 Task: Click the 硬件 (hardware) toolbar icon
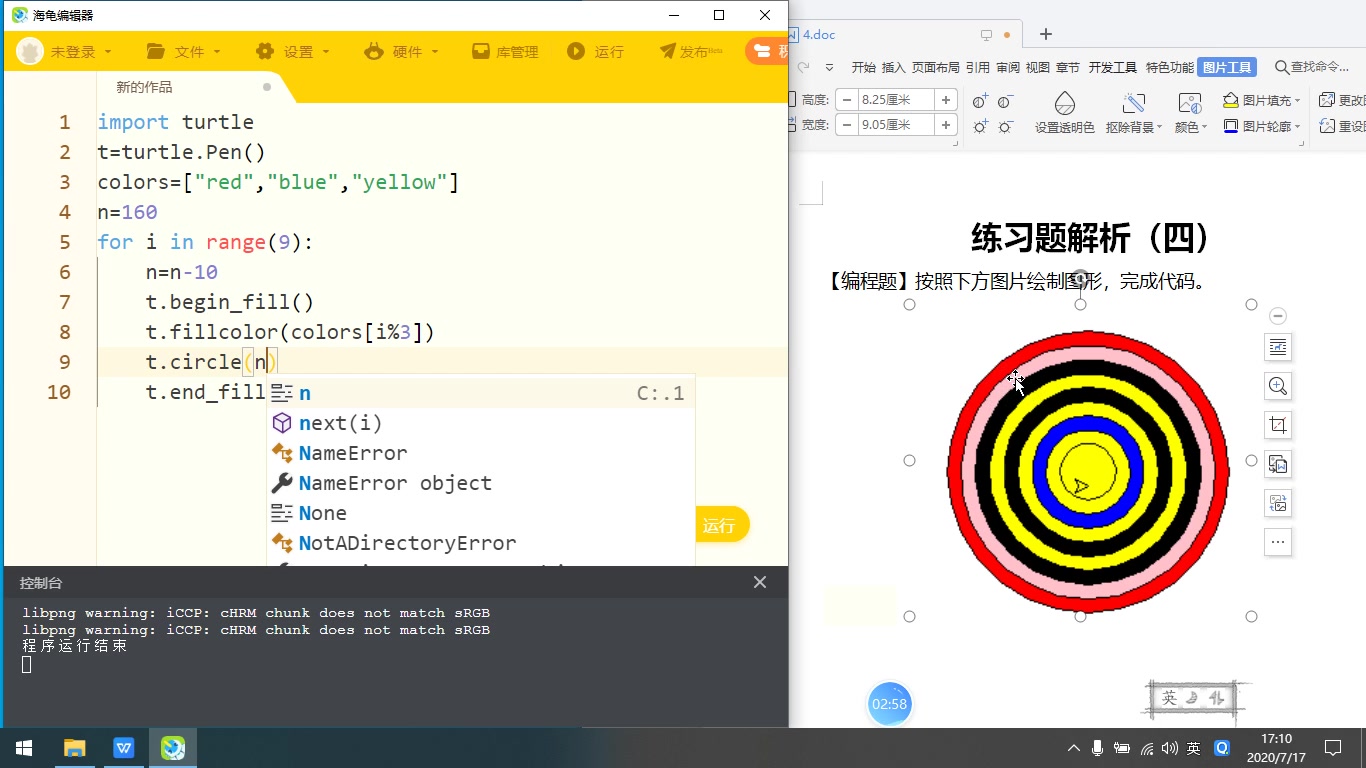(x=401, y=51)
